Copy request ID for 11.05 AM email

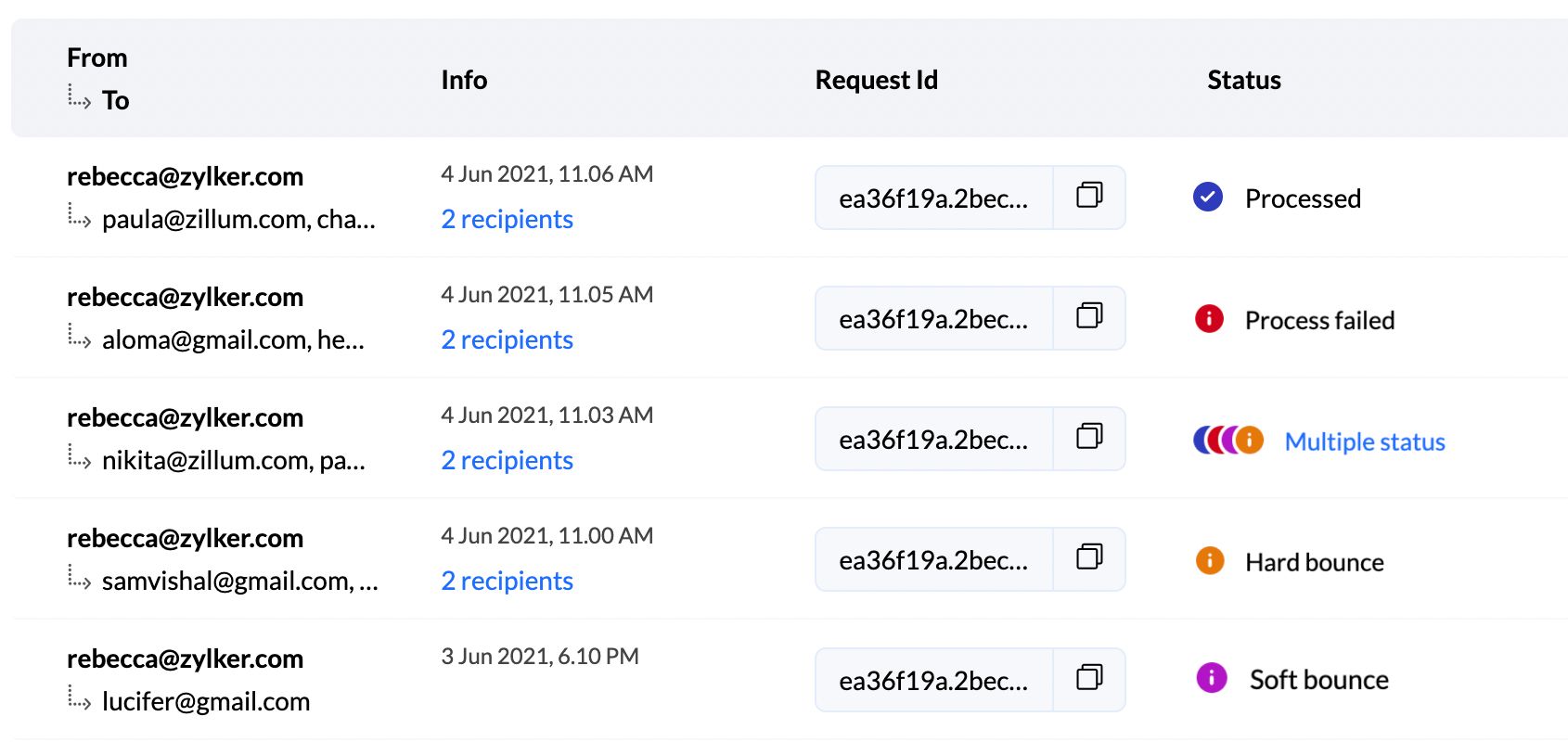1089,316
